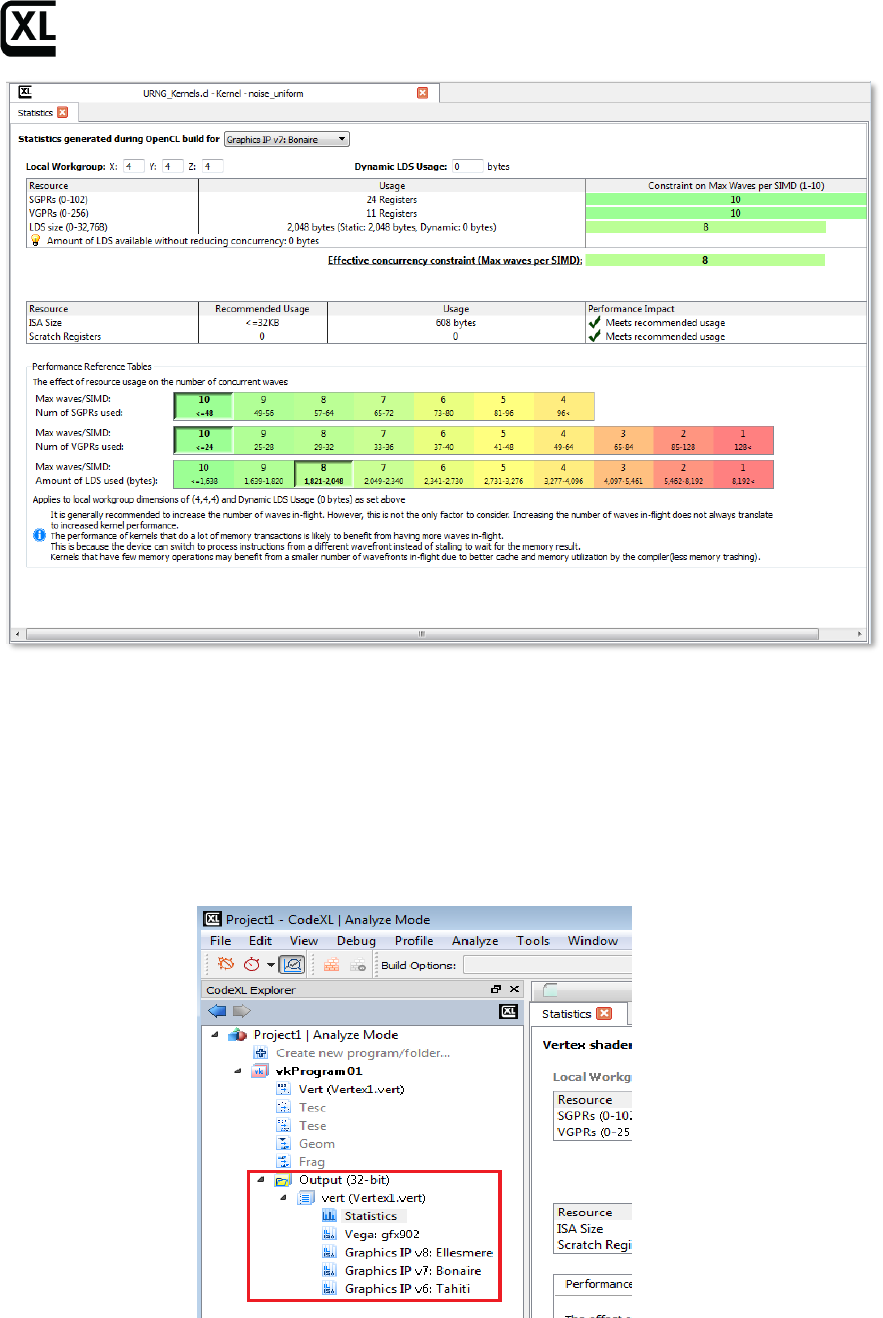Close the Statistics tab in the upper window

62,113
